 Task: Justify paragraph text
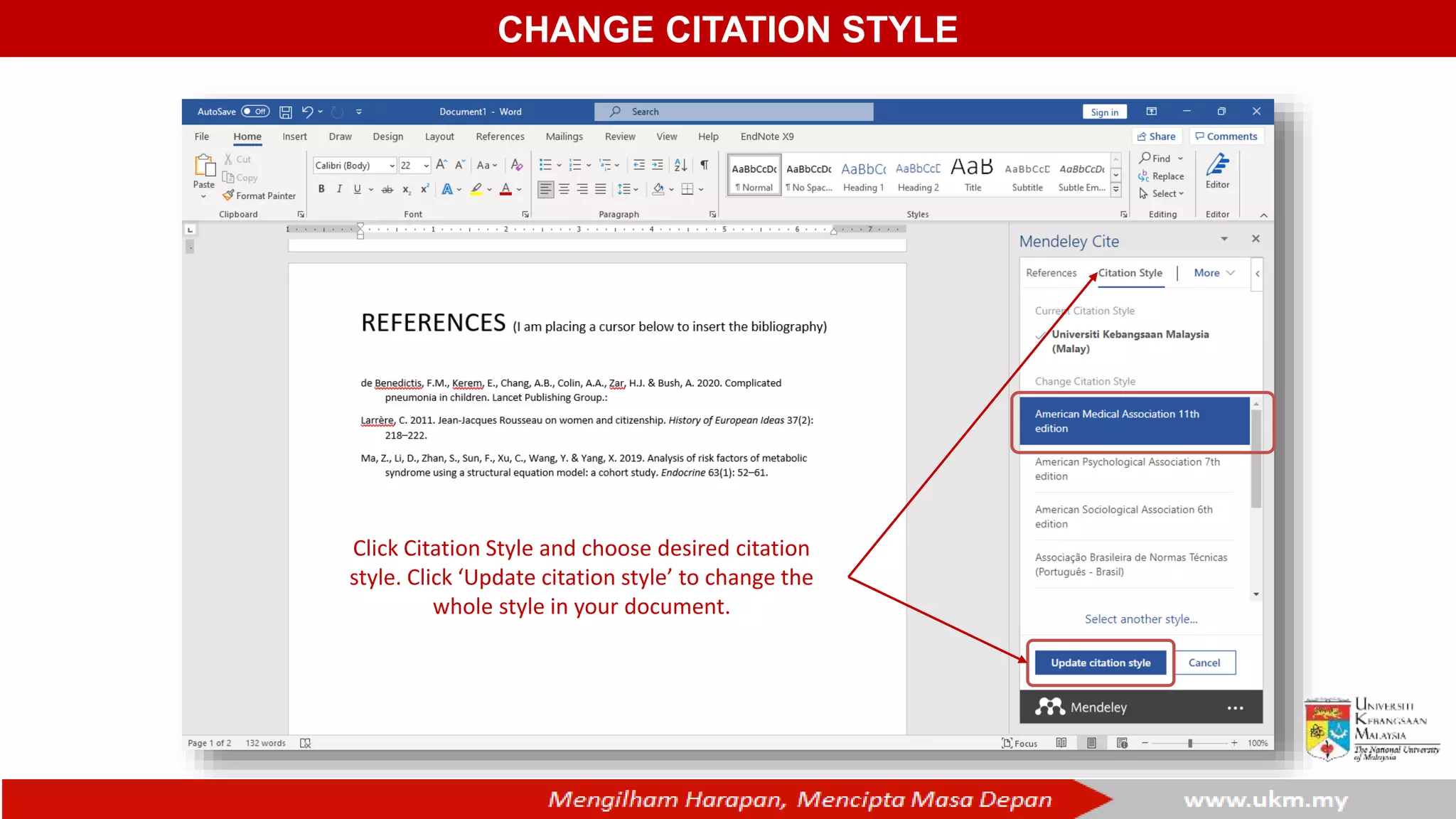click(x=601, y=189)
